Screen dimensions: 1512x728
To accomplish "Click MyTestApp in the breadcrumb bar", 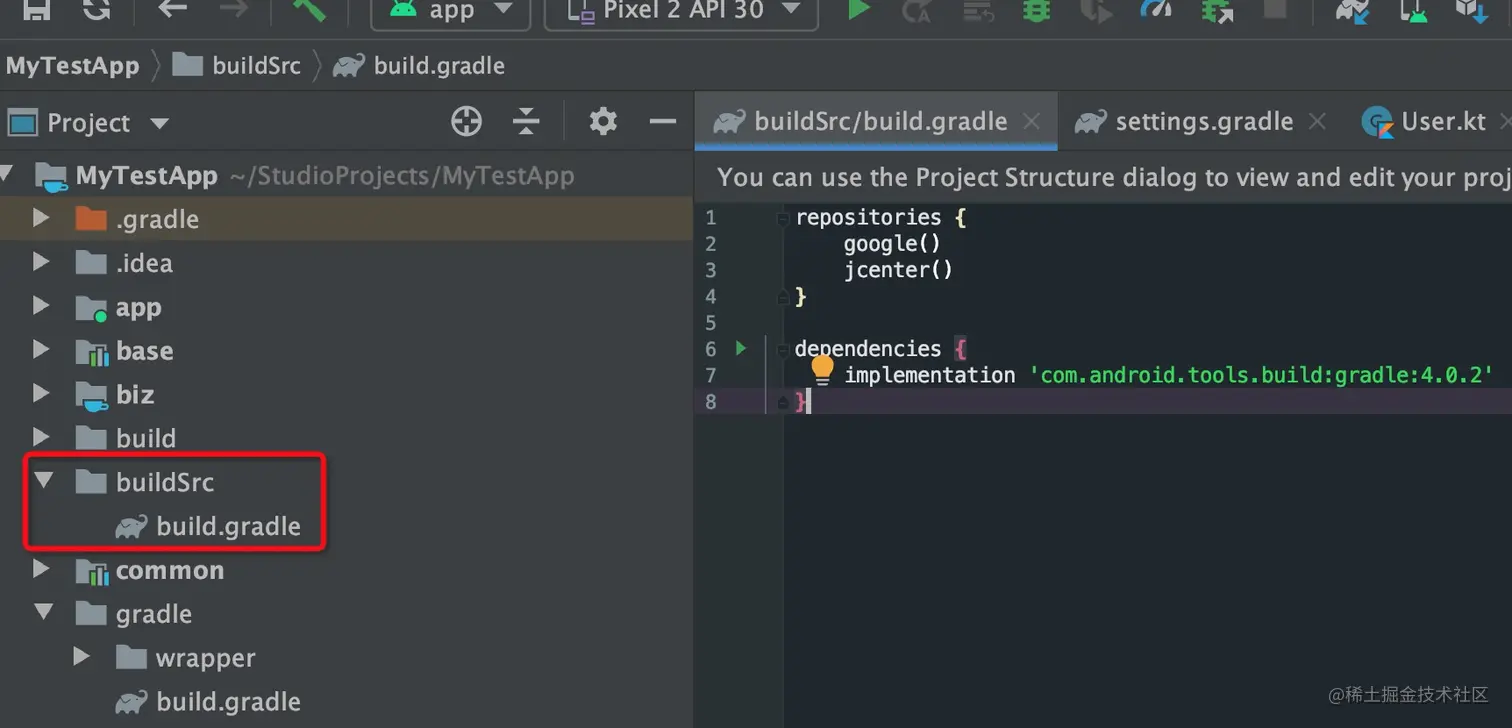I will click(72, 66).
